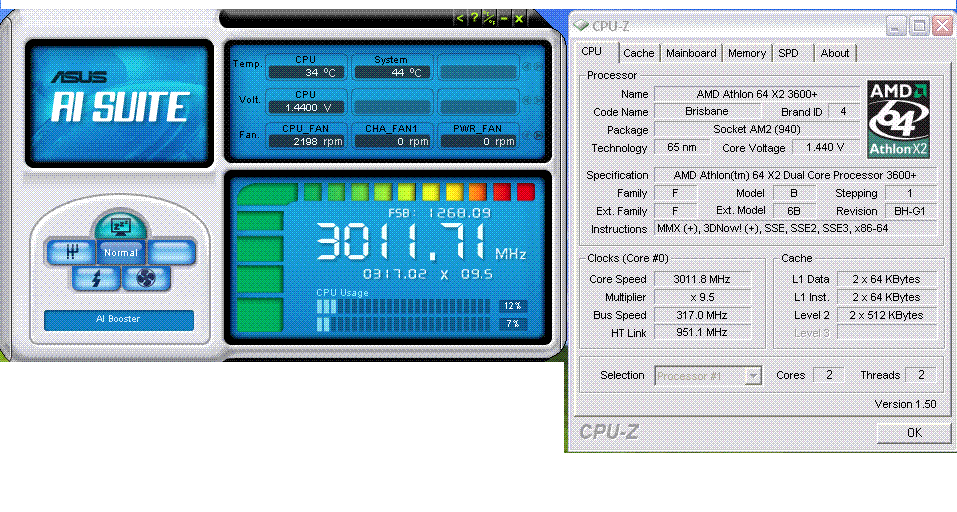Image resolution: width=957 pixels, height=512 pixels.
Task: Open AI Suite help question mark icon
Action: click(x=474, y=18)
